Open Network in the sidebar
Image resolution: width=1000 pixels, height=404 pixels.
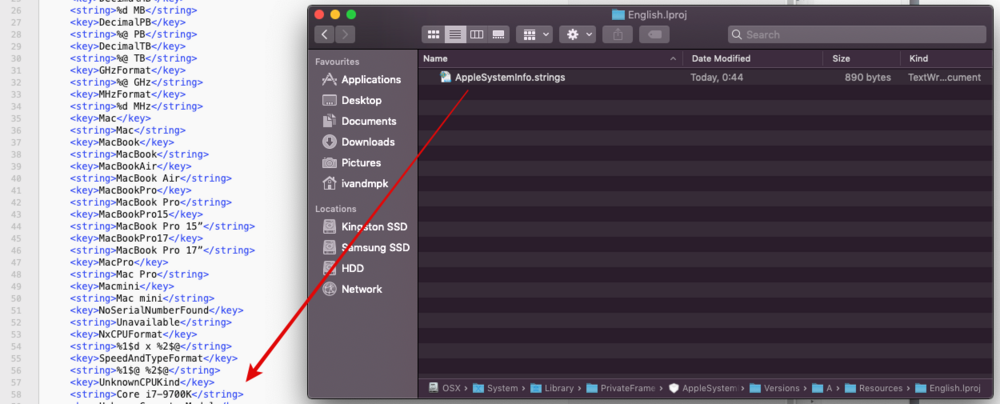(361, 289)
